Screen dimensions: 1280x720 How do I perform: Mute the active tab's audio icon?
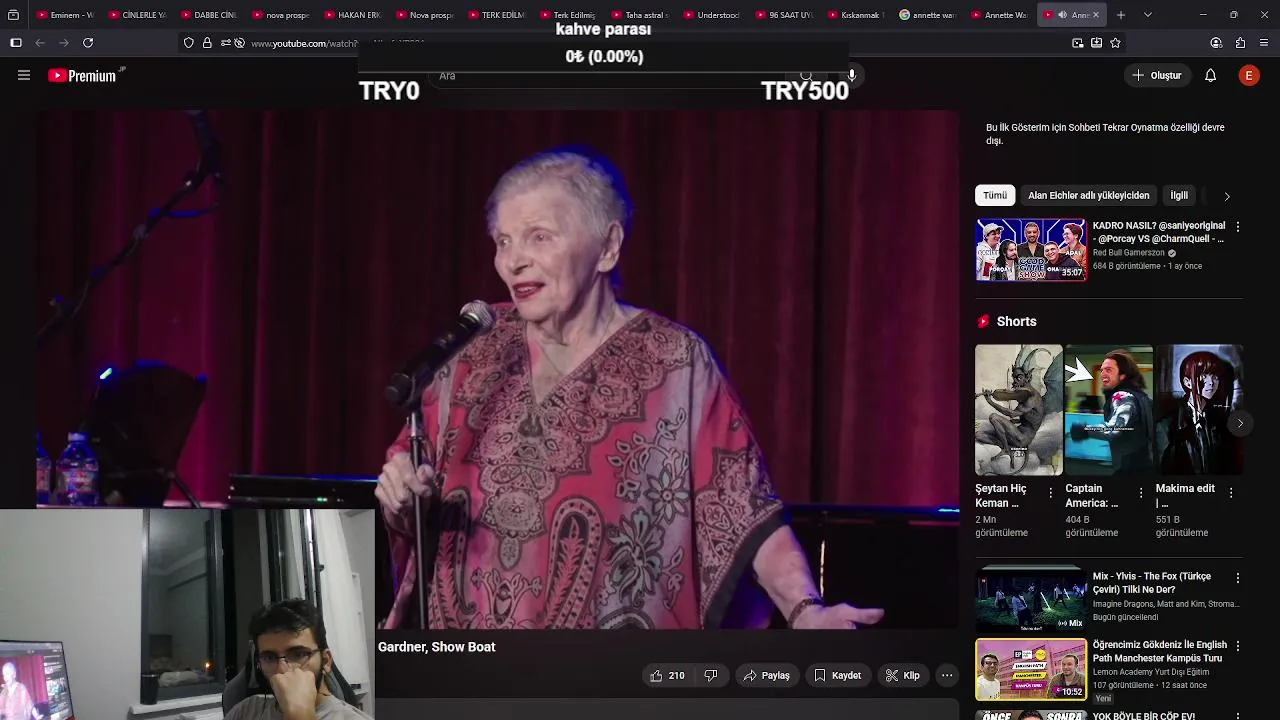point(1062,15)
